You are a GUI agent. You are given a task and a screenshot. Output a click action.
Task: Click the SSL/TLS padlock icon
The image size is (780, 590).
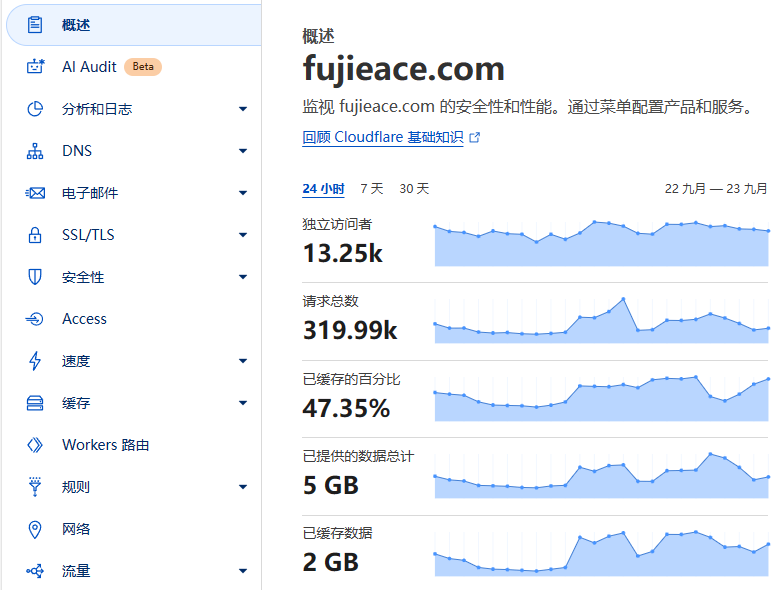click(35, 235)
